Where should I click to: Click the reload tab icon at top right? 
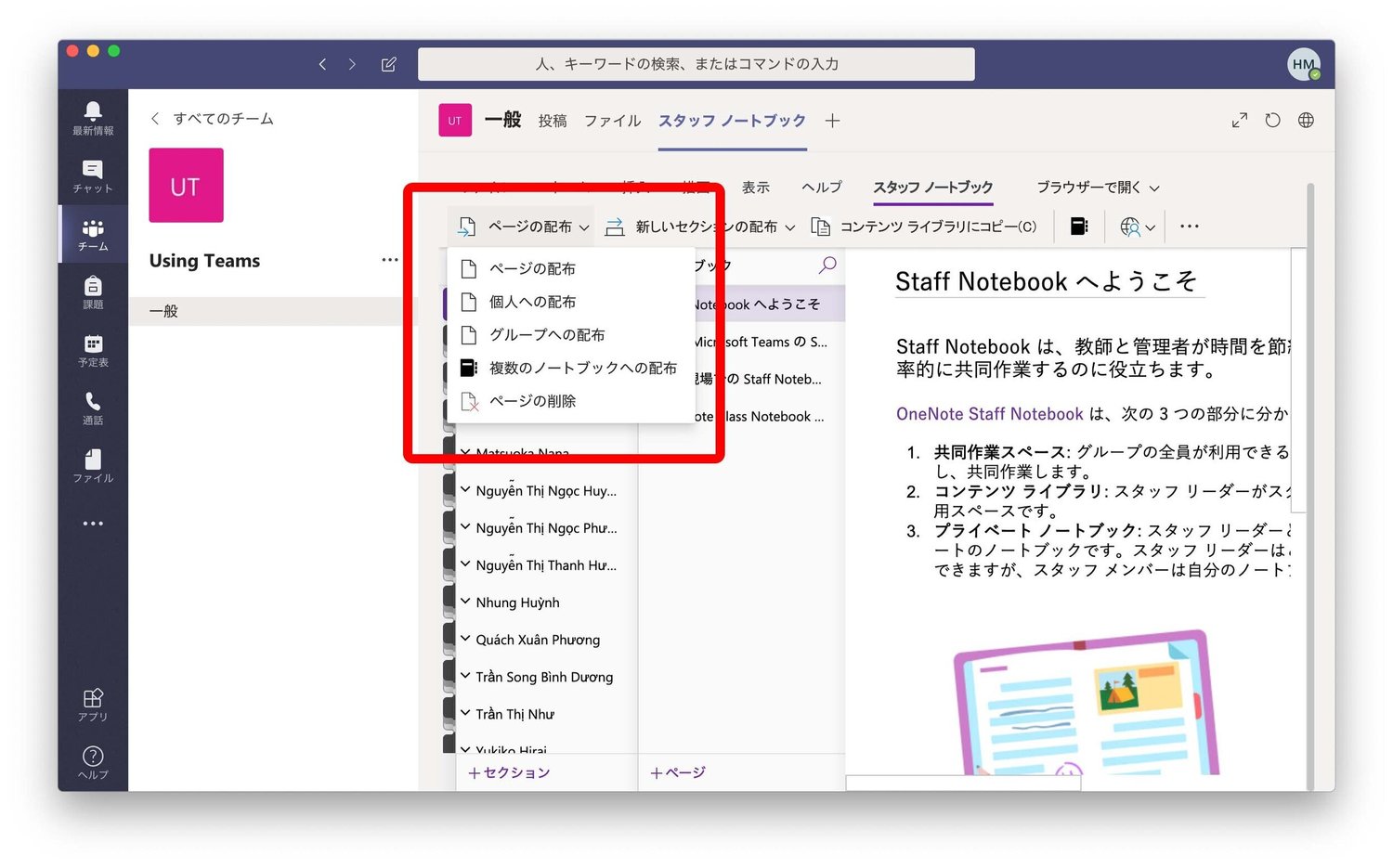[1272, 120]
